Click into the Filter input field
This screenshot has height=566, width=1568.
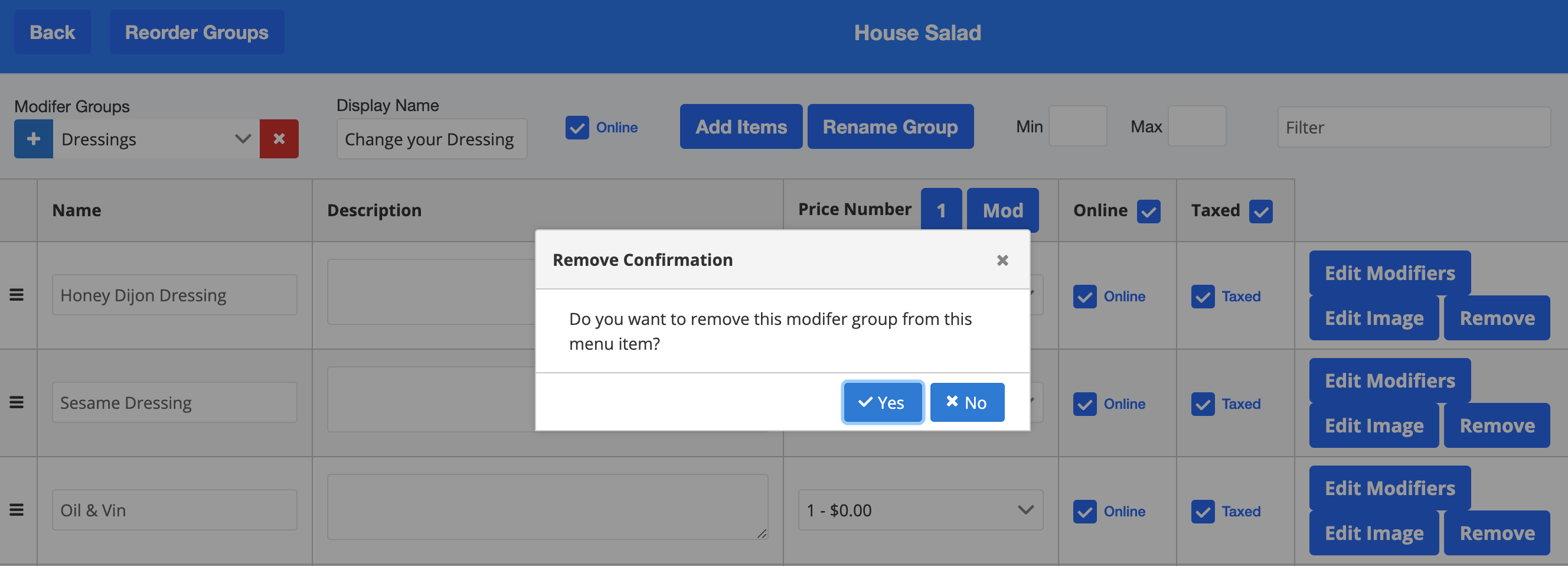click(x=1413, y=128)
